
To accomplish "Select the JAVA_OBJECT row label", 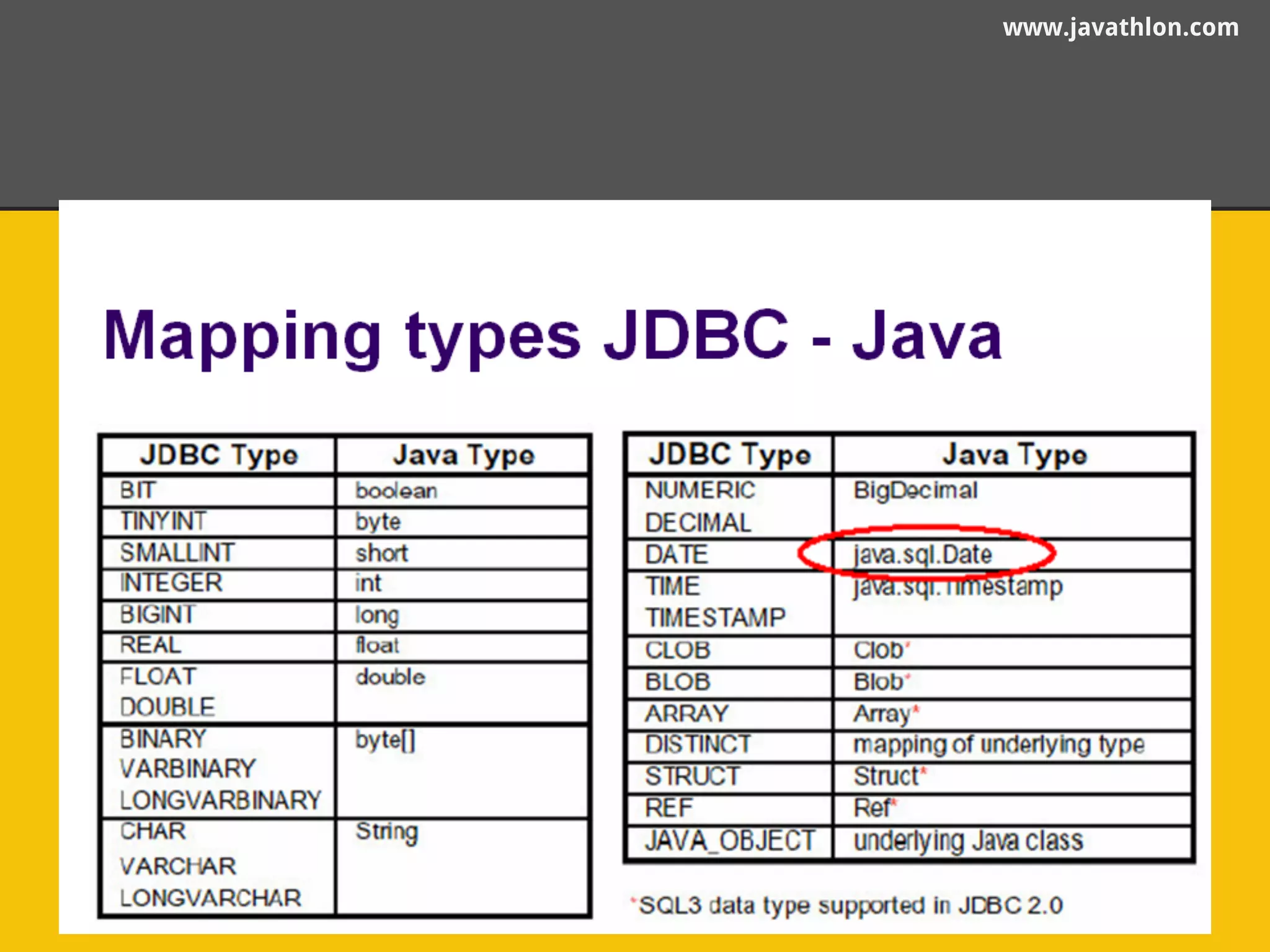I will point(729,841).
